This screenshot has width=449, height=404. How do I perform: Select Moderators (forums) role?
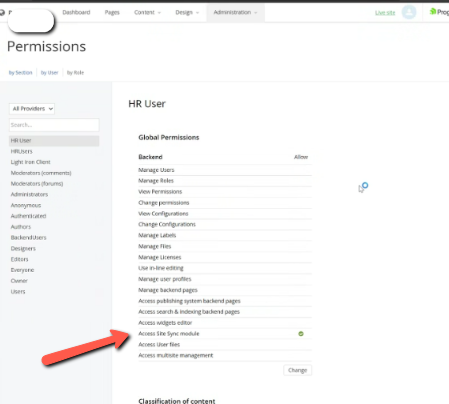[x=37, y=184]
